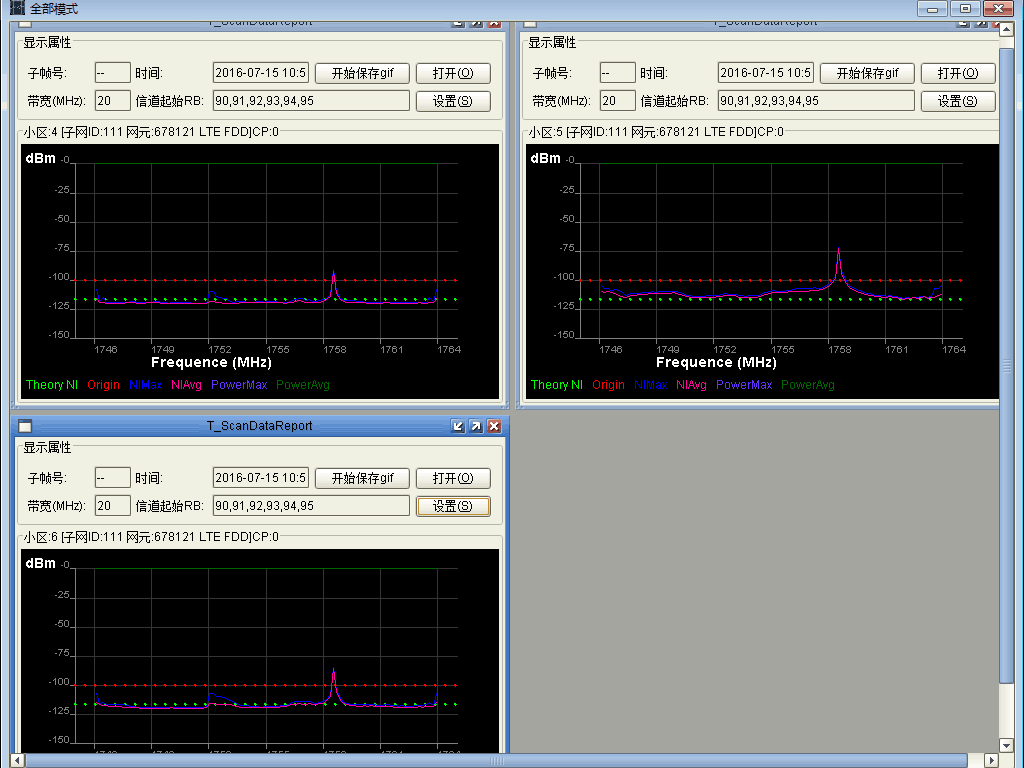1024x768 pixels.
Task: Maximize the bottom T_ScanDataReport window
Action: [476, 426]
